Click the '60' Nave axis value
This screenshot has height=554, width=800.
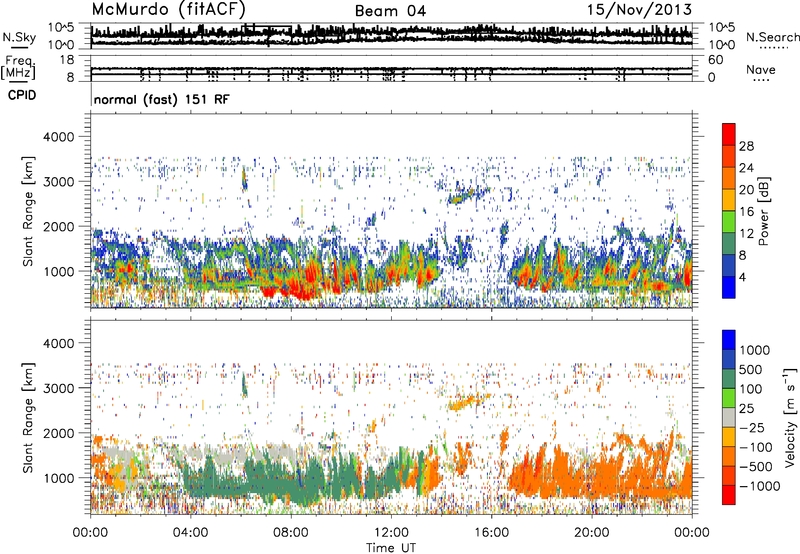tap(716, 60)
